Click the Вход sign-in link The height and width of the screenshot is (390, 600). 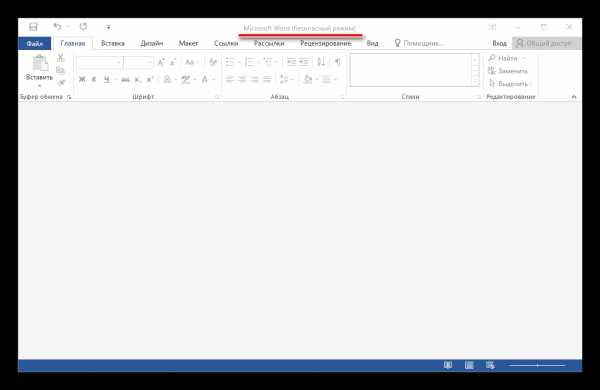pyautogui.click(x=499, y=43)
